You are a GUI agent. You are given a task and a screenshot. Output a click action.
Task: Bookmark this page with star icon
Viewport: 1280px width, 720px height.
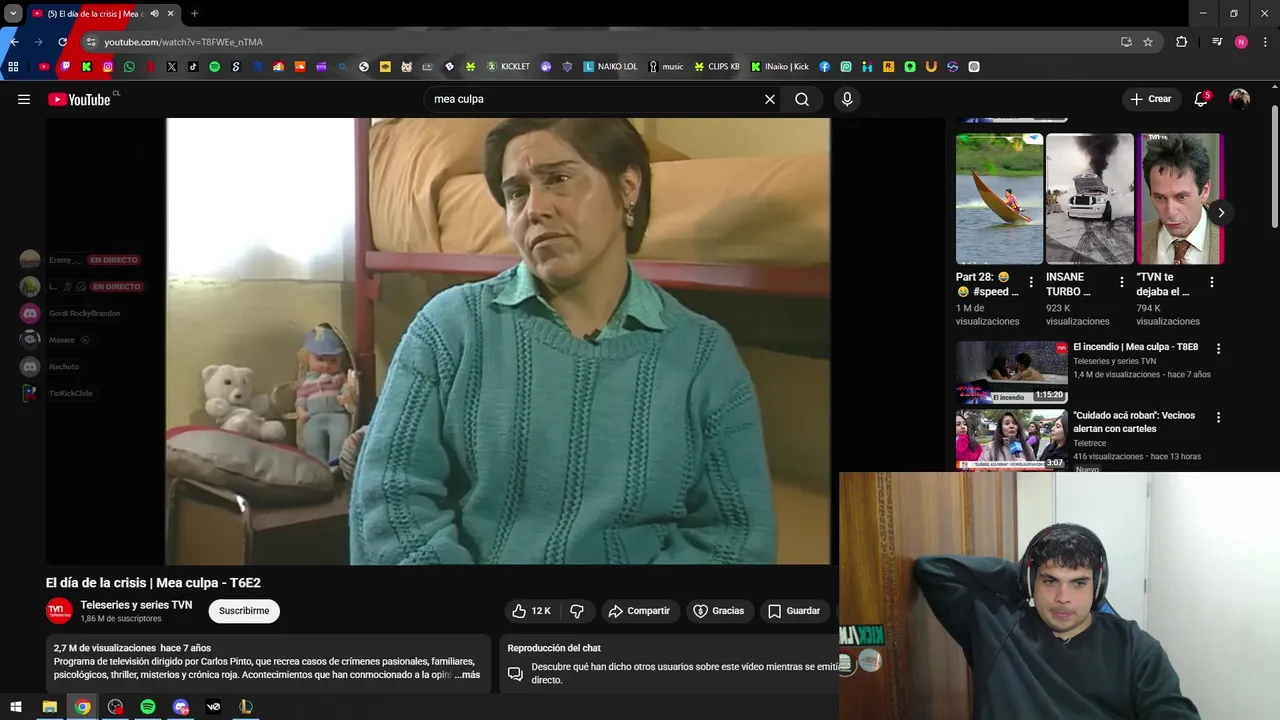pos(1148,42)
